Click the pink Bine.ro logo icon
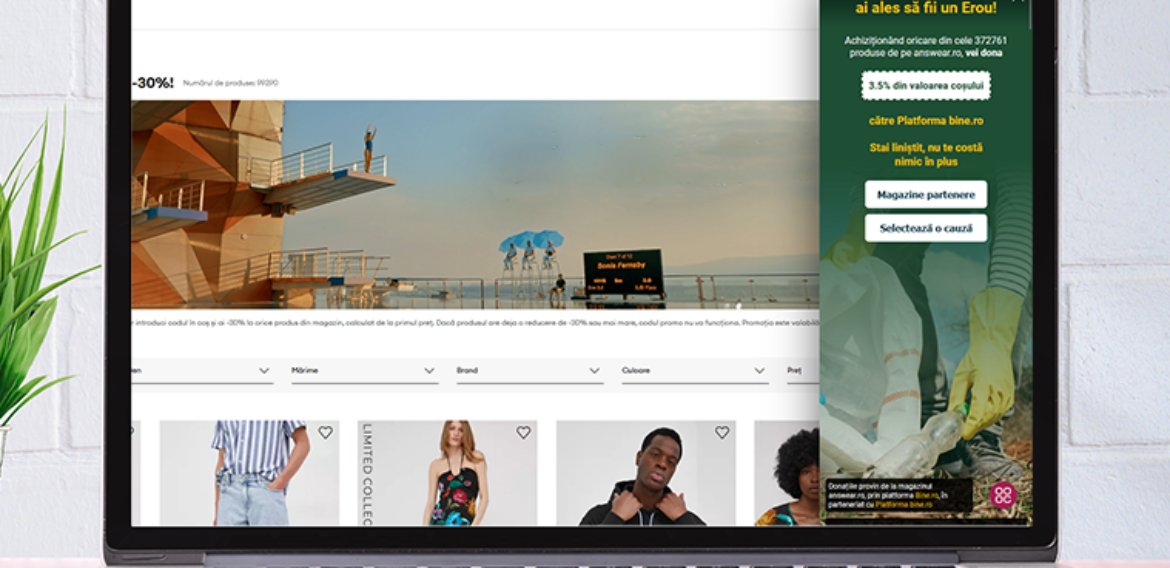The image size is (1170, 568). 1003,496
